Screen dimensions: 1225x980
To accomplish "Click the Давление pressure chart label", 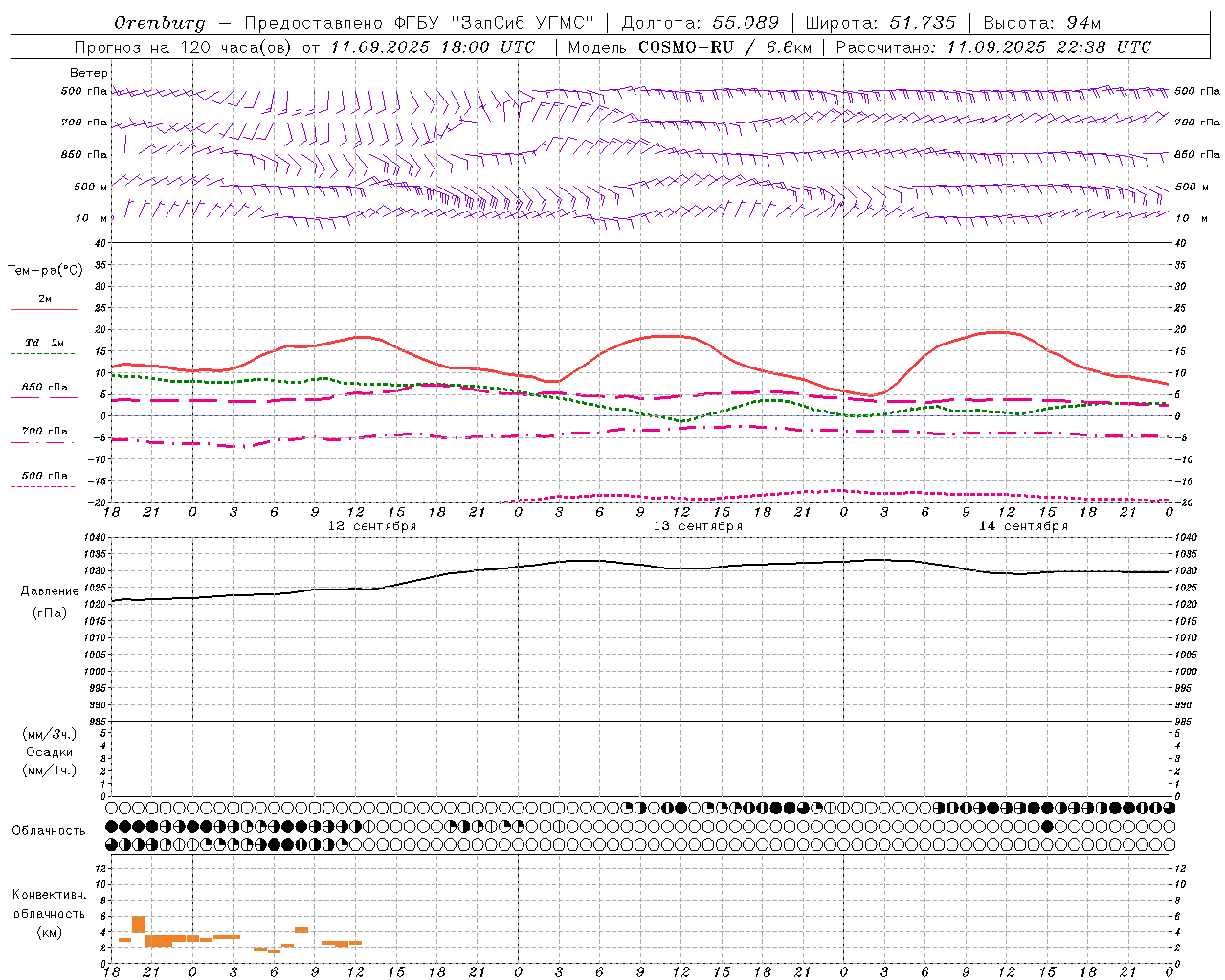I will 50,591.
